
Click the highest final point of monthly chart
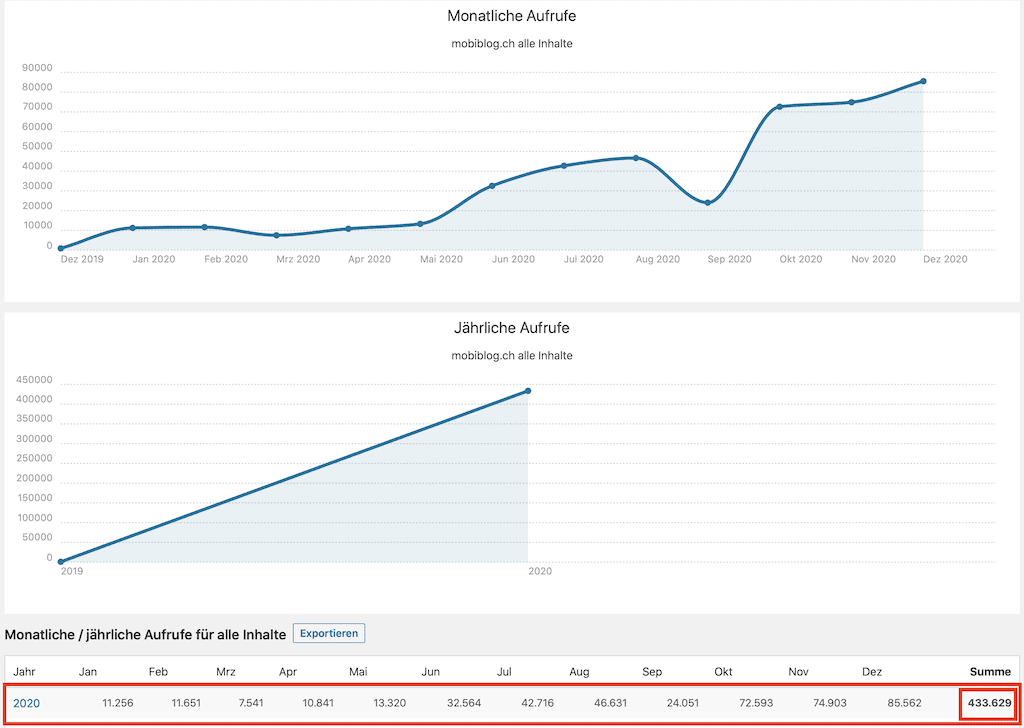pos(923,81)
